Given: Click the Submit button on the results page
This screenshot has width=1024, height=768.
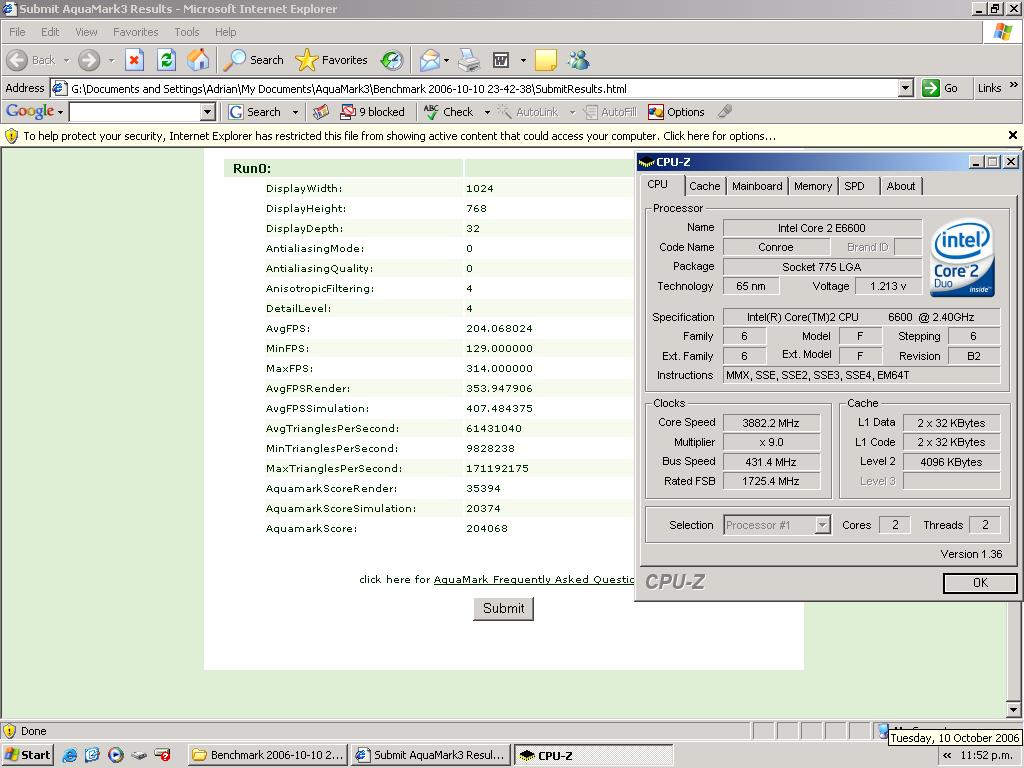Looking at the screenshot, I should (504, 609).
